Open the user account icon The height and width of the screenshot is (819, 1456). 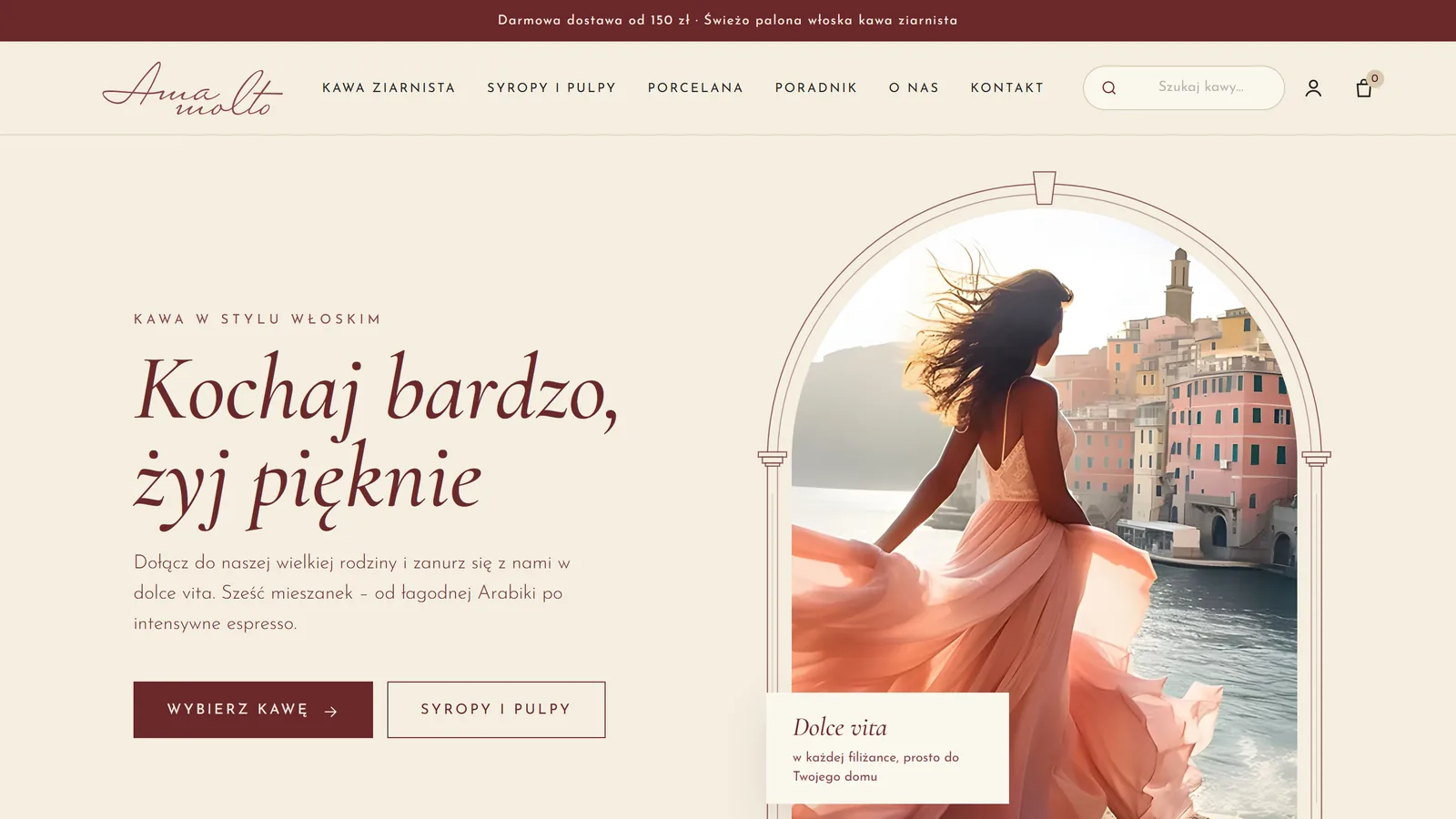coord(1313,88)
